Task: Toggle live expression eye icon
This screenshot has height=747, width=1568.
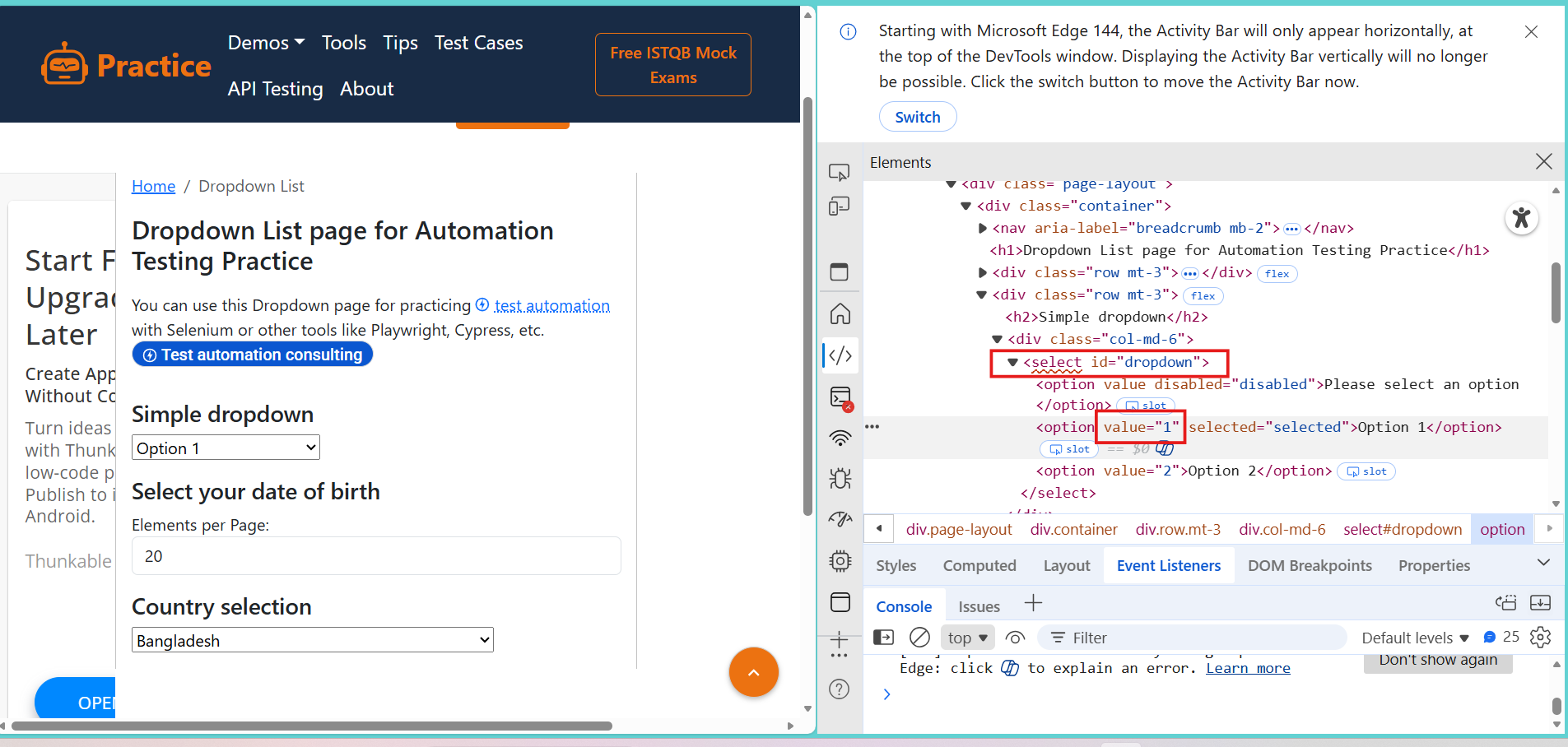Action: [1015, 638]
